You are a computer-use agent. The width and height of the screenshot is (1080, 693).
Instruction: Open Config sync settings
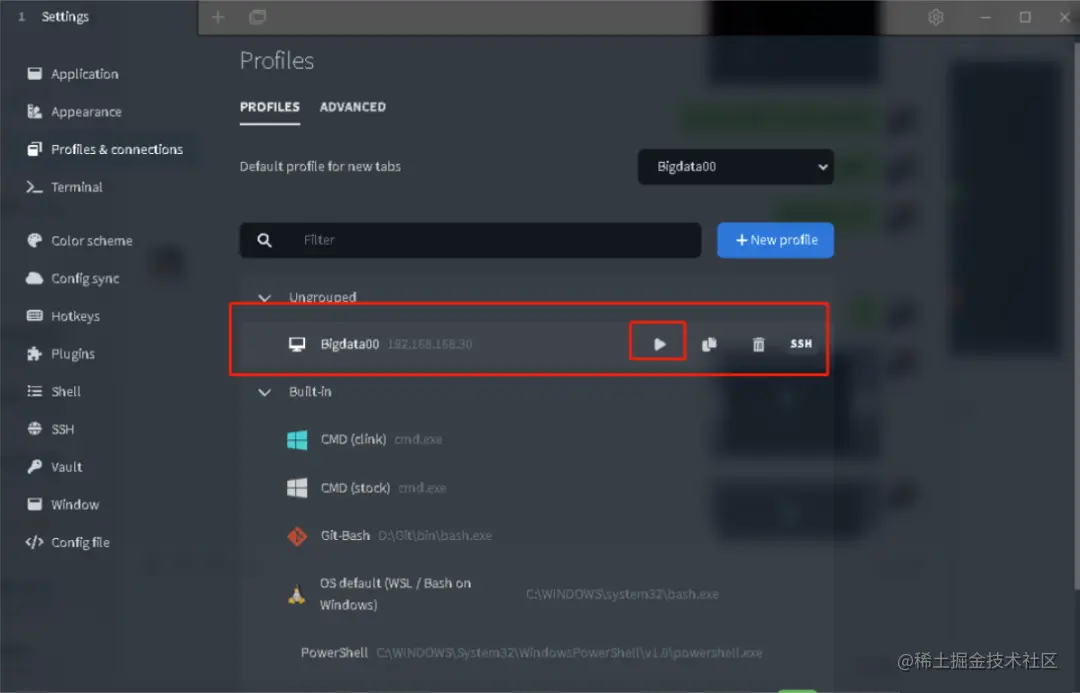pos(72,278)
